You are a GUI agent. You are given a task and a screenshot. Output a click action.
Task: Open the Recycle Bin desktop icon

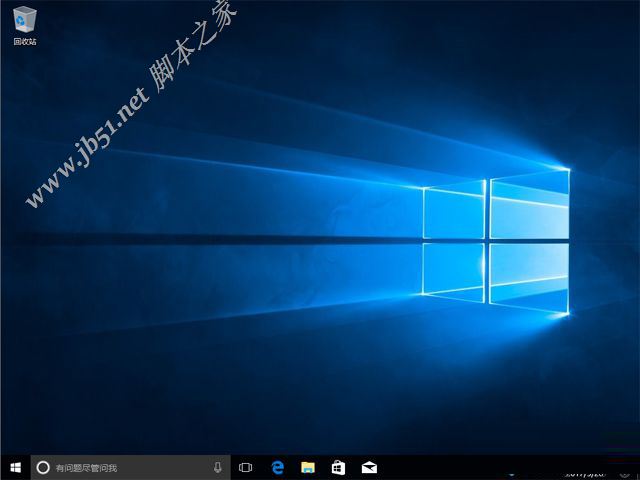click(x=25, y=25)
